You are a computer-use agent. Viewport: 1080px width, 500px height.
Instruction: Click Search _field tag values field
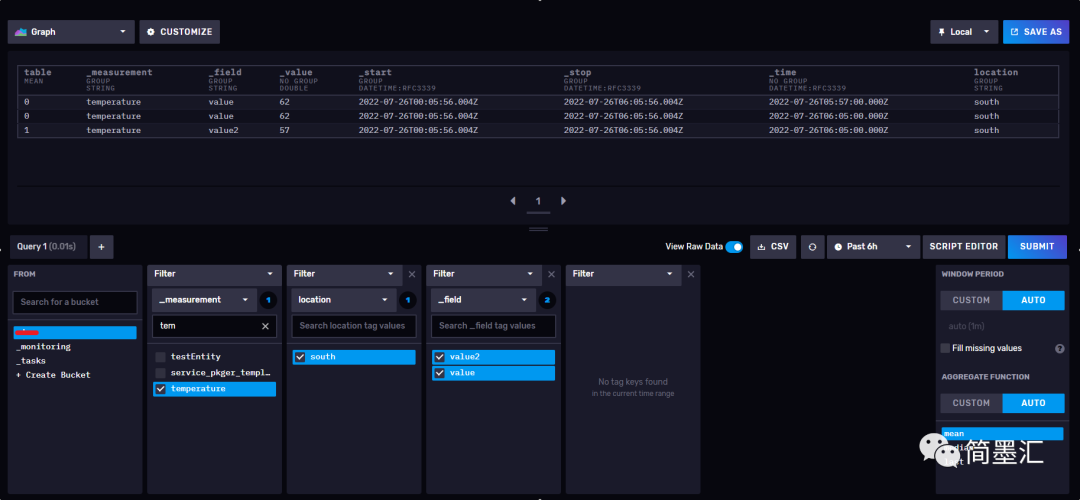(x=493, y=326)
